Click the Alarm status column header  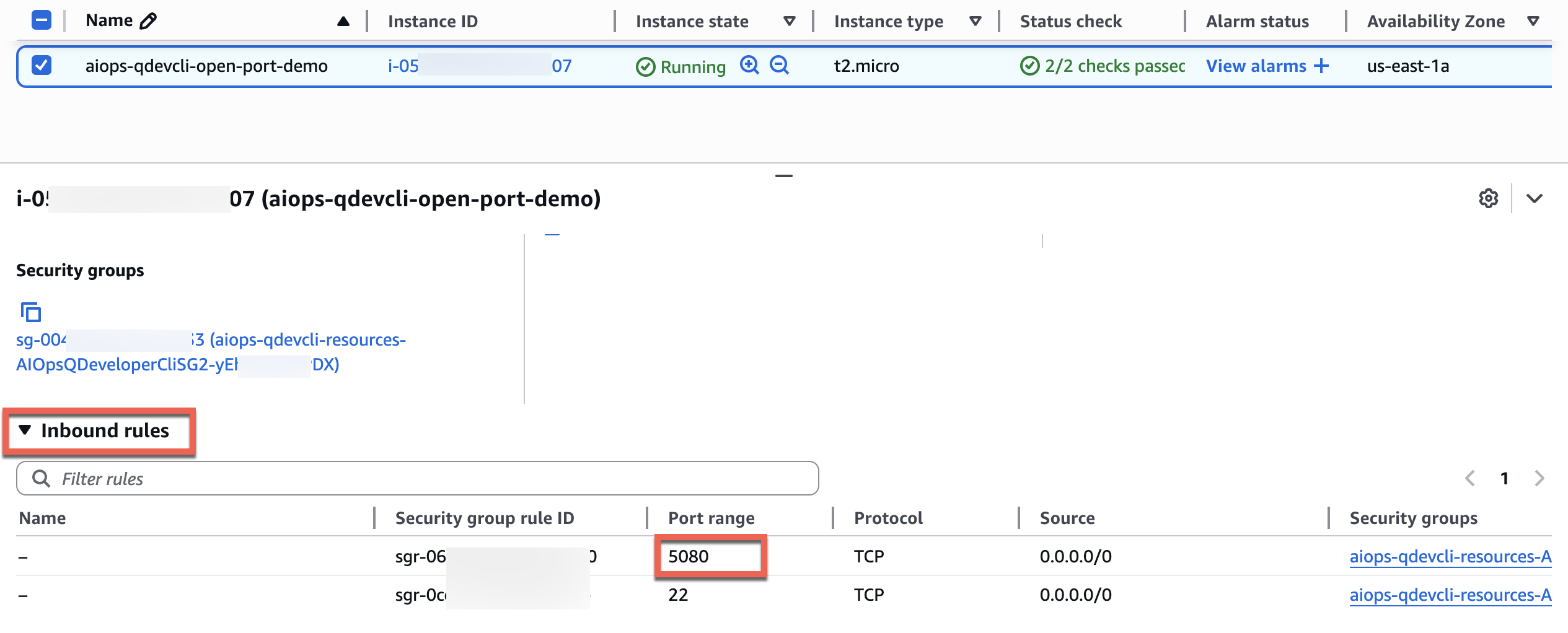point(1257,22)
